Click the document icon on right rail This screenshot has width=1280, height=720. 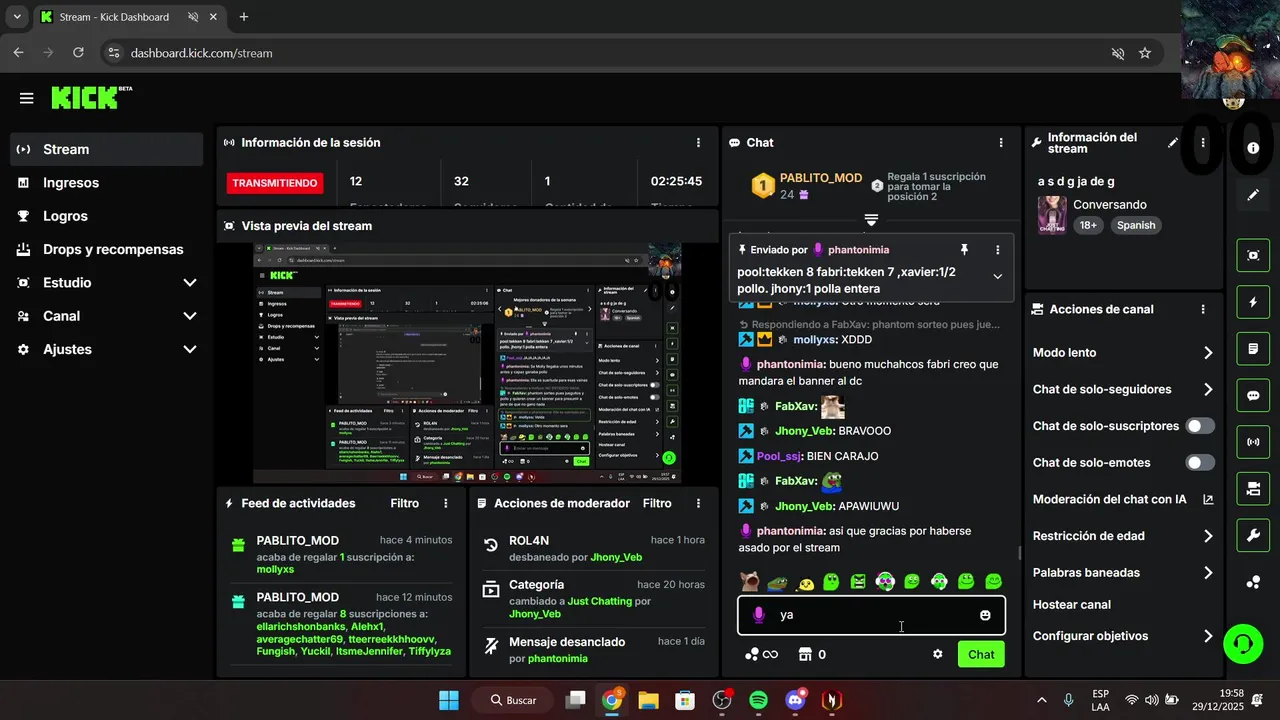[1253, 349]
